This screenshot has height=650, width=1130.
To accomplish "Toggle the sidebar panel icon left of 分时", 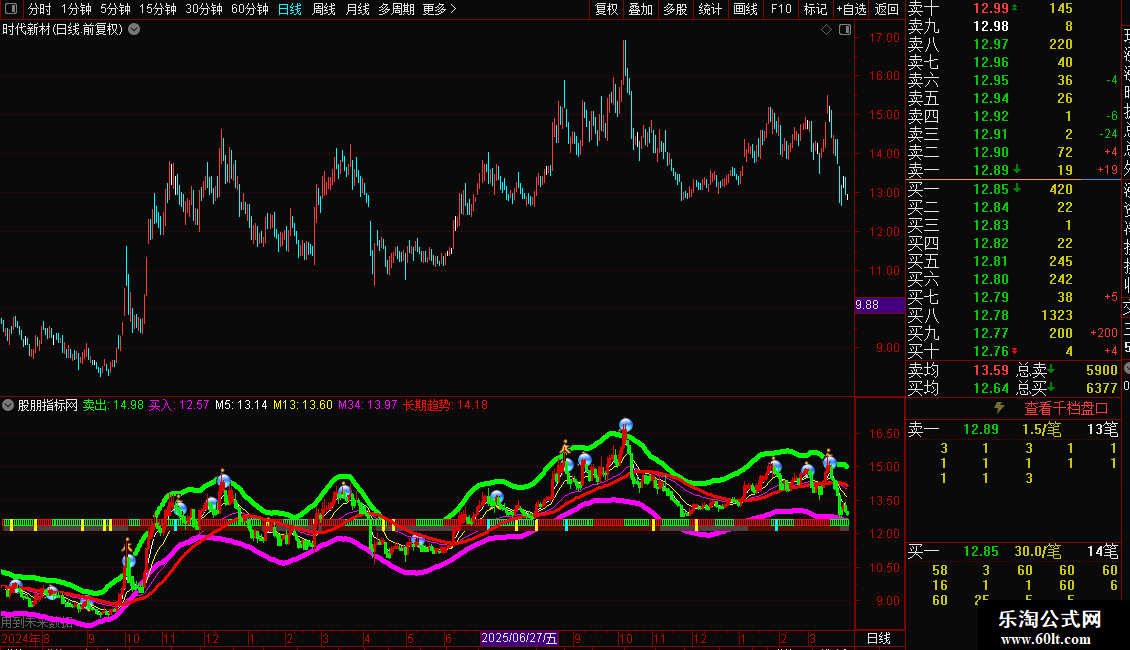I will point(11,9).
